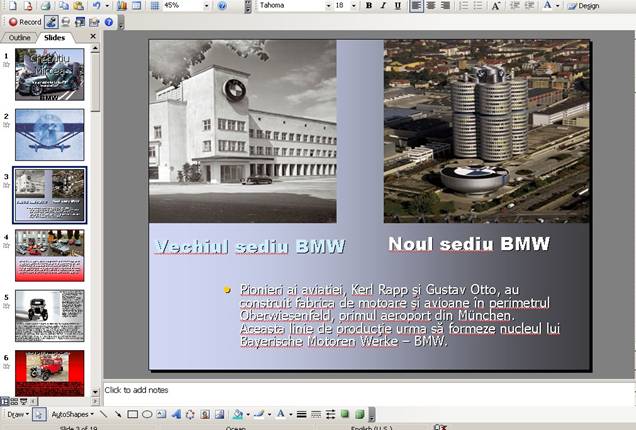This screenshot has width=636, height=430.
Task: Switch to the Outline tab
Action: [x=20, y=37]
